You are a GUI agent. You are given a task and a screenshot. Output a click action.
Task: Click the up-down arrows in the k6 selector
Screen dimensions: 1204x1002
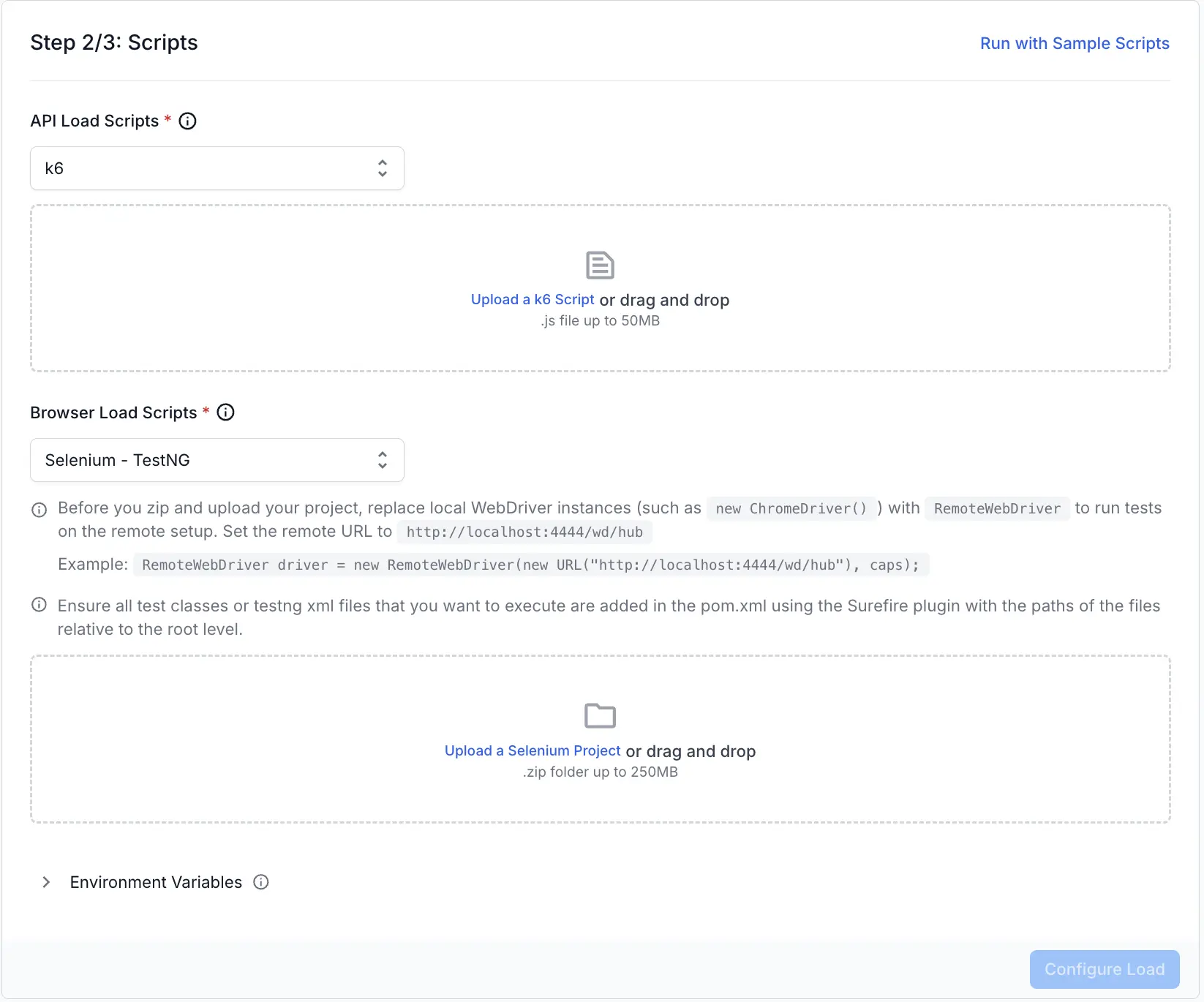tap(382, 168)
